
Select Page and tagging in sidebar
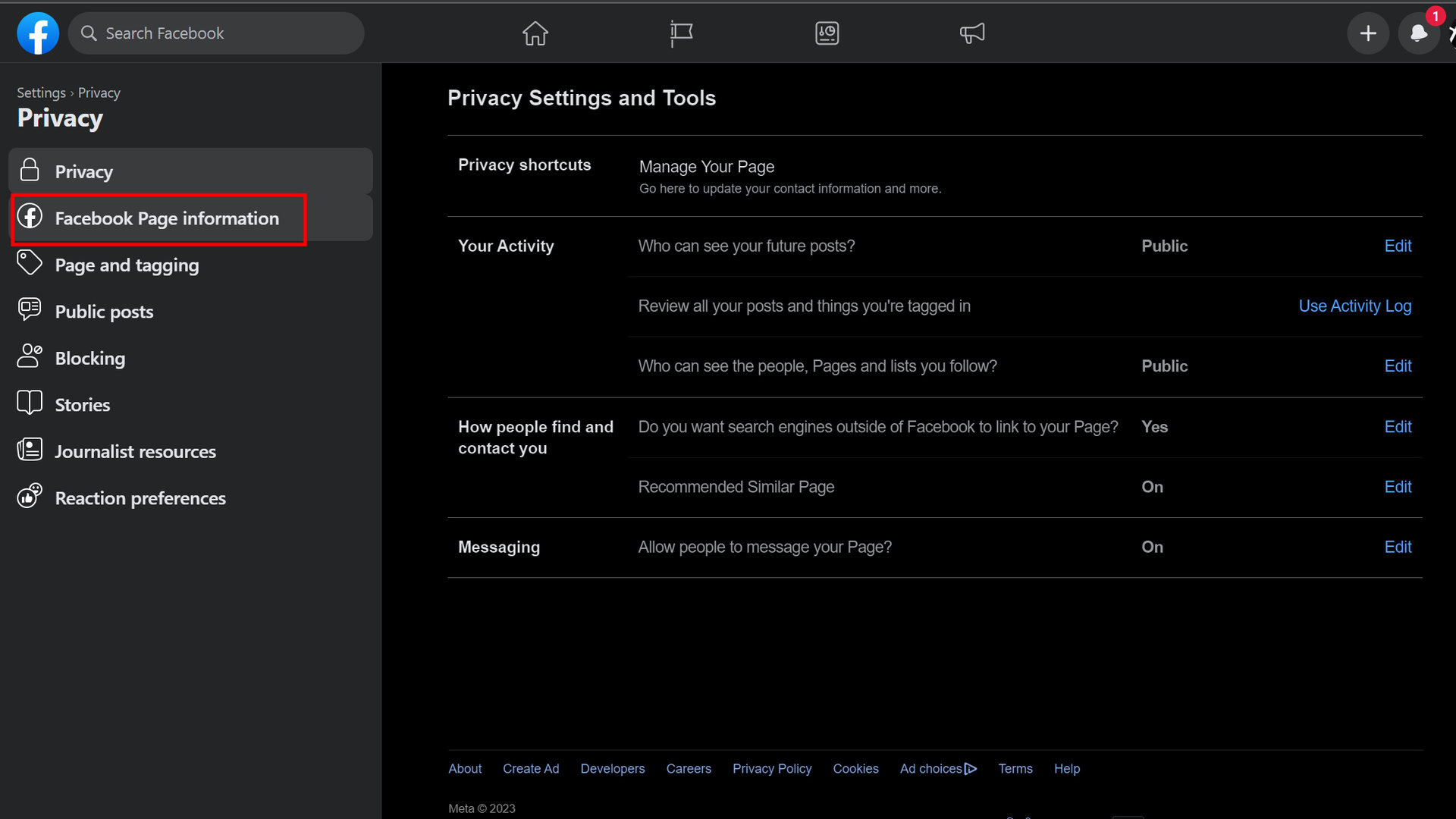pyautogui.click(x=127, y=265)
